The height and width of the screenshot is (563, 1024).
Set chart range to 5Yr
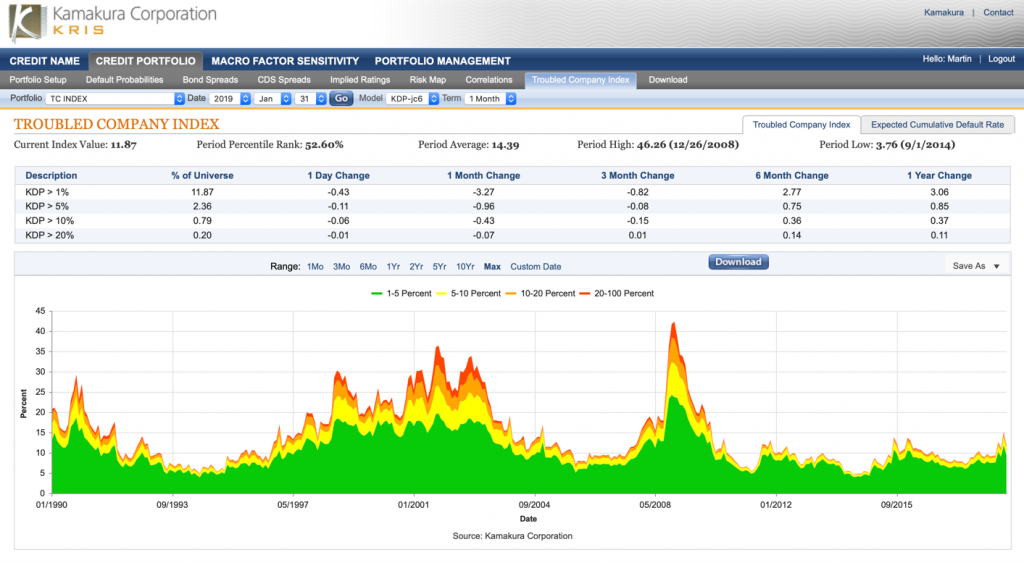[440, 266]
